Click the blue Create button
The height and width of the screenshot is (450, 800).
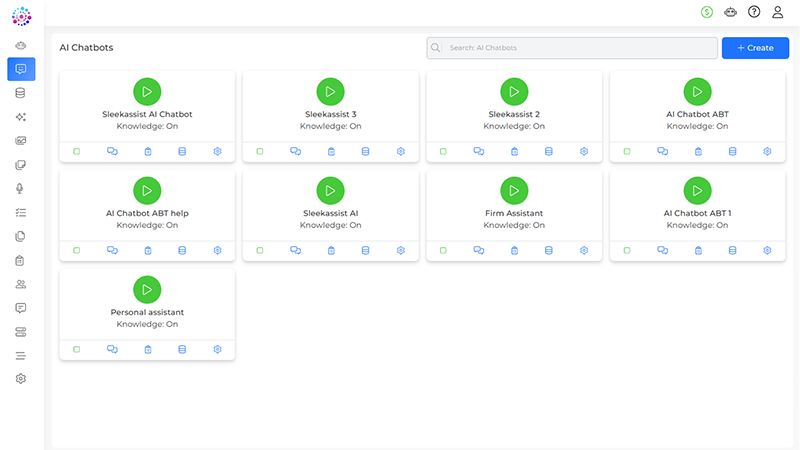point(755,48)
